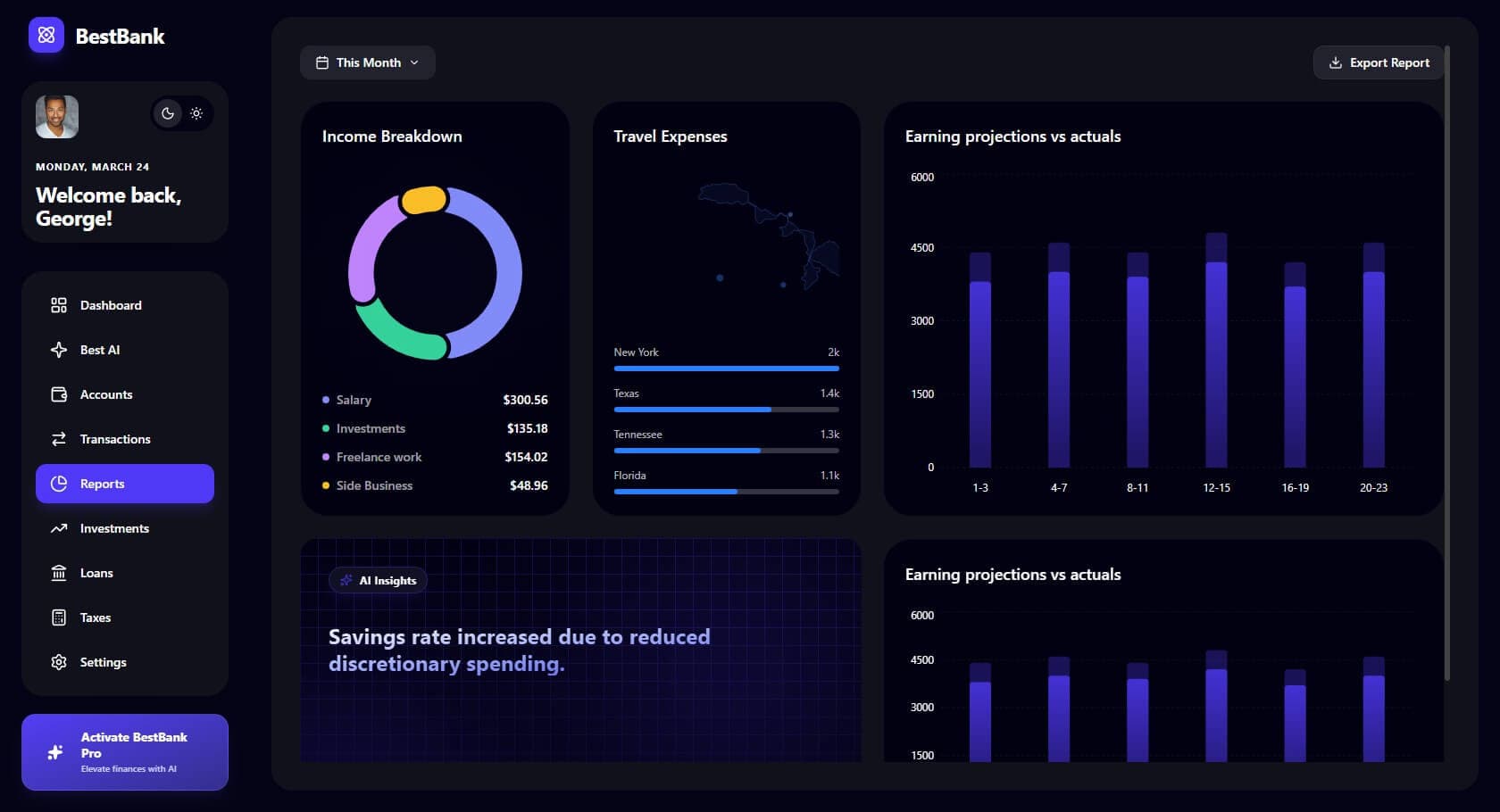Click the calendar icon in date selector
This screenshot has height=812, width=1500.
pos(322,62)
